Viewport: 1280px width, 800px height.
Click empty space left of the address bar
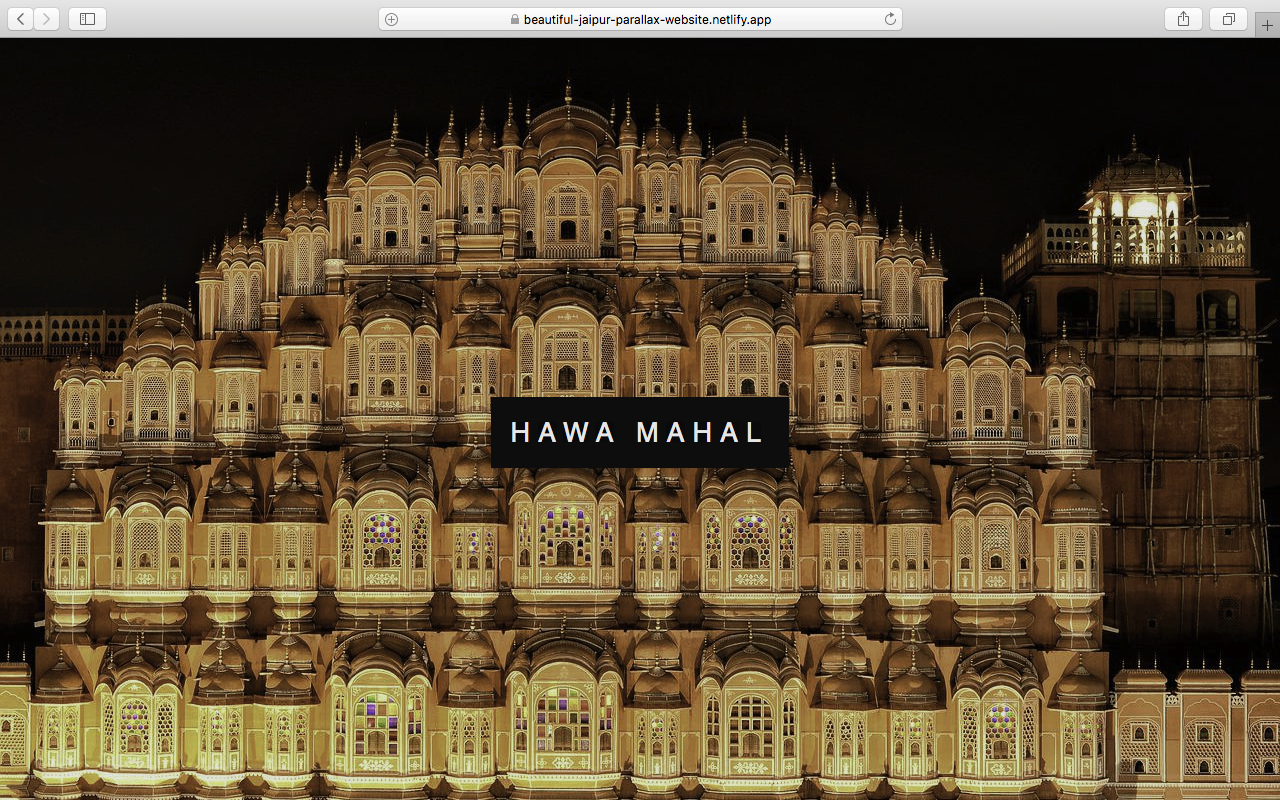[x=240, y=19]
